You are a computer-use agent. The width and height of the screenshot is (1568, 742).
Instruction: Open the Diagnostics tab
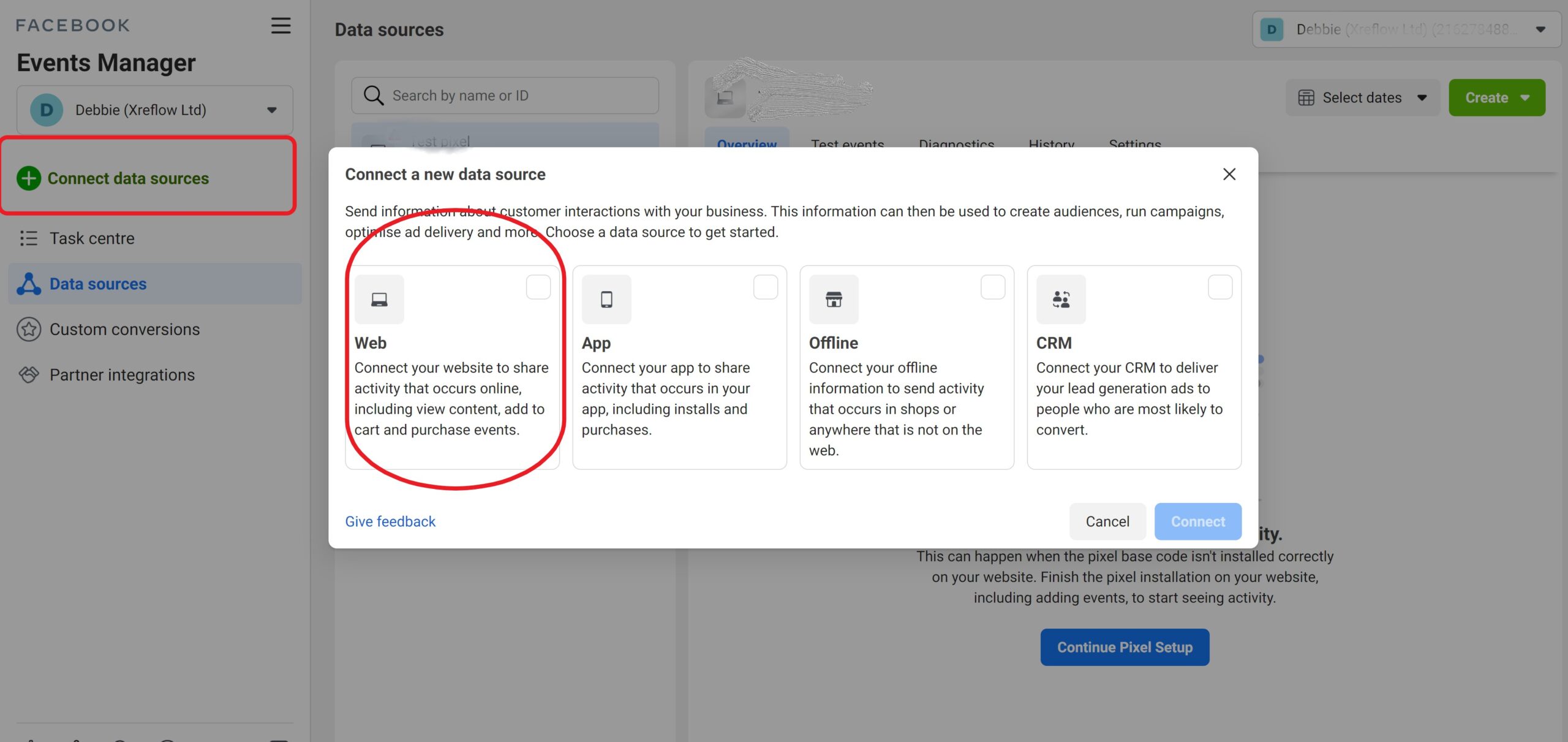[x=956, y=143]
